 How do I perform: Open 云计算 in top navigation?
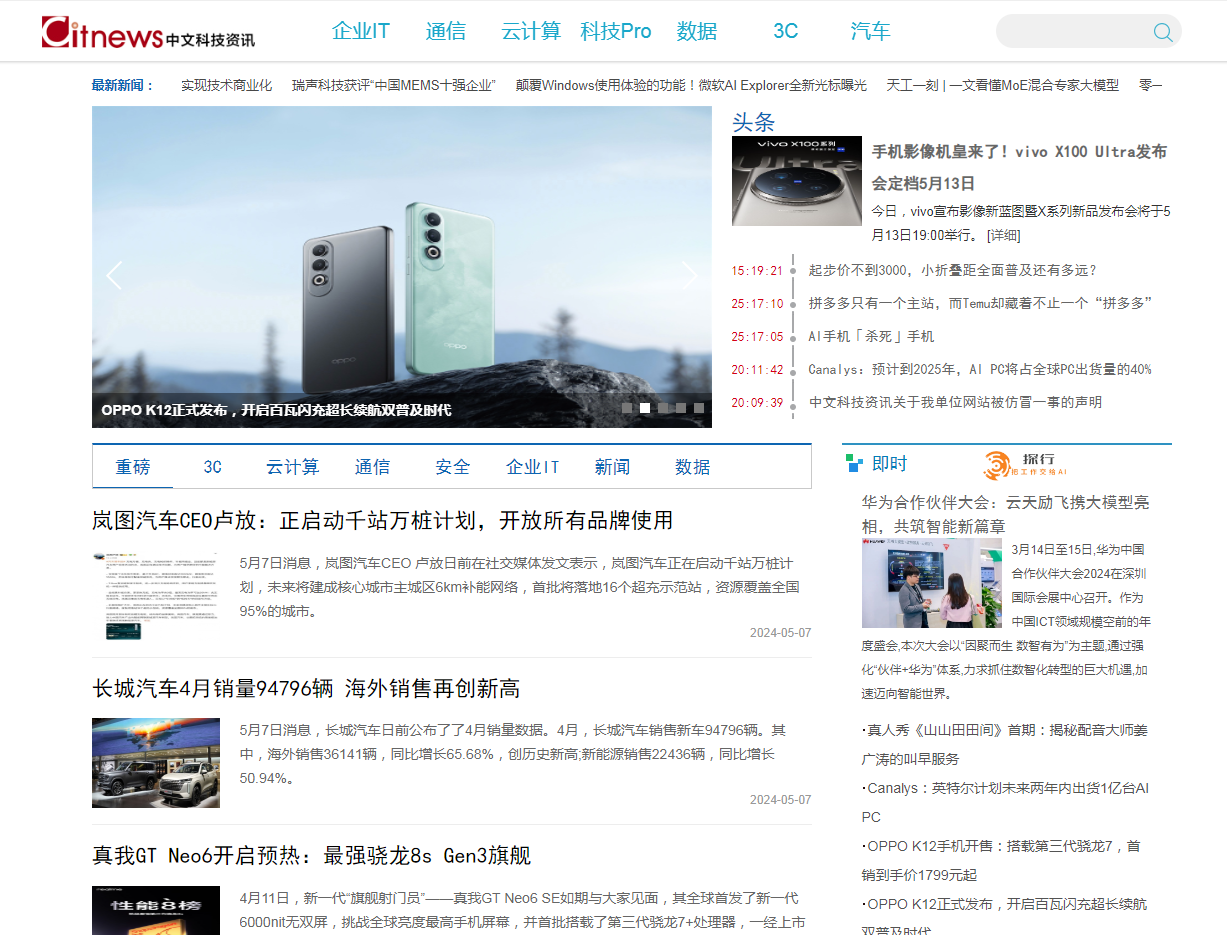coord(531,31)
